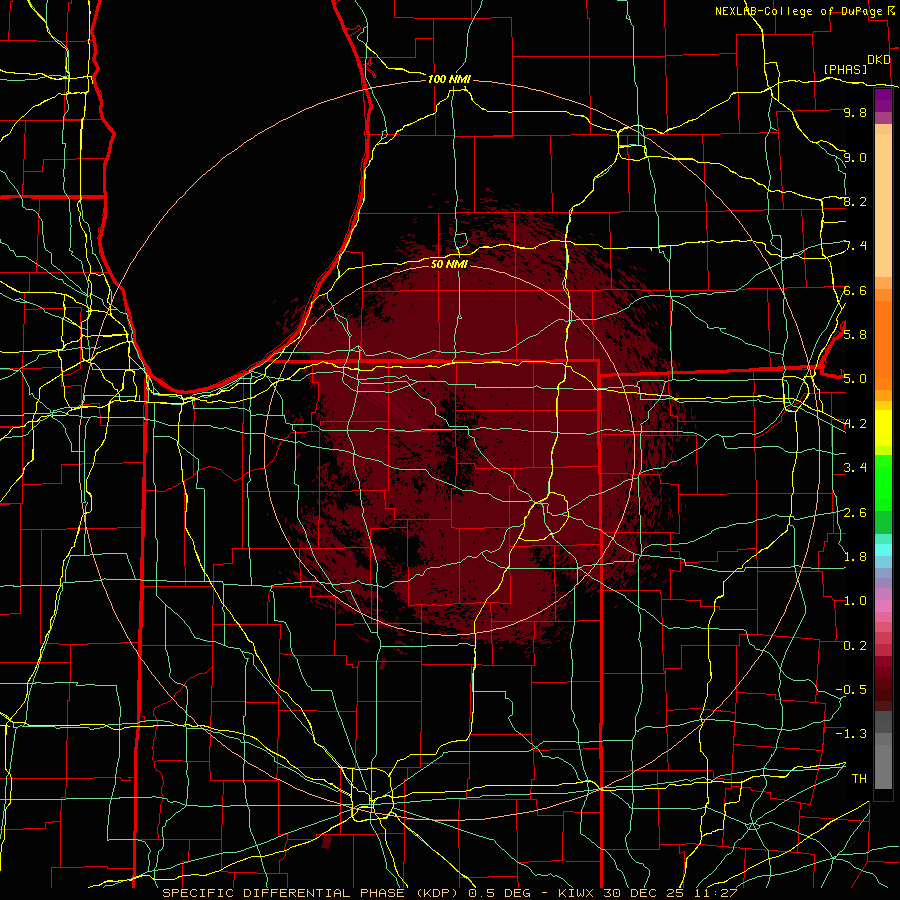Click the "KIWX" radar site identifier
The width and height of the screenshot is (900, 900).
tap(577, 893)
